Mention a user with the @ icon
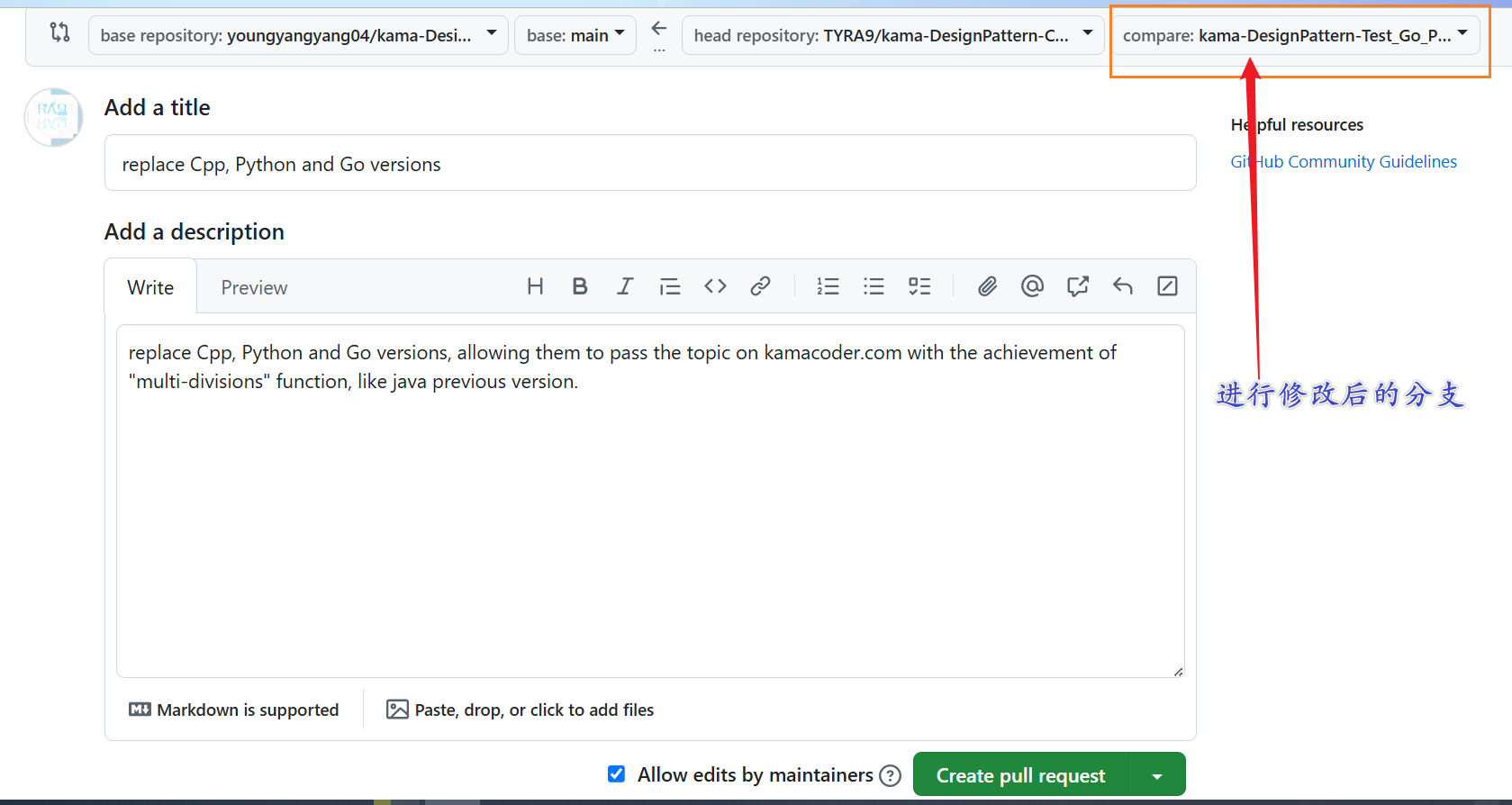The width and height of the screenshot is (1512, 805). [1033, 286]
